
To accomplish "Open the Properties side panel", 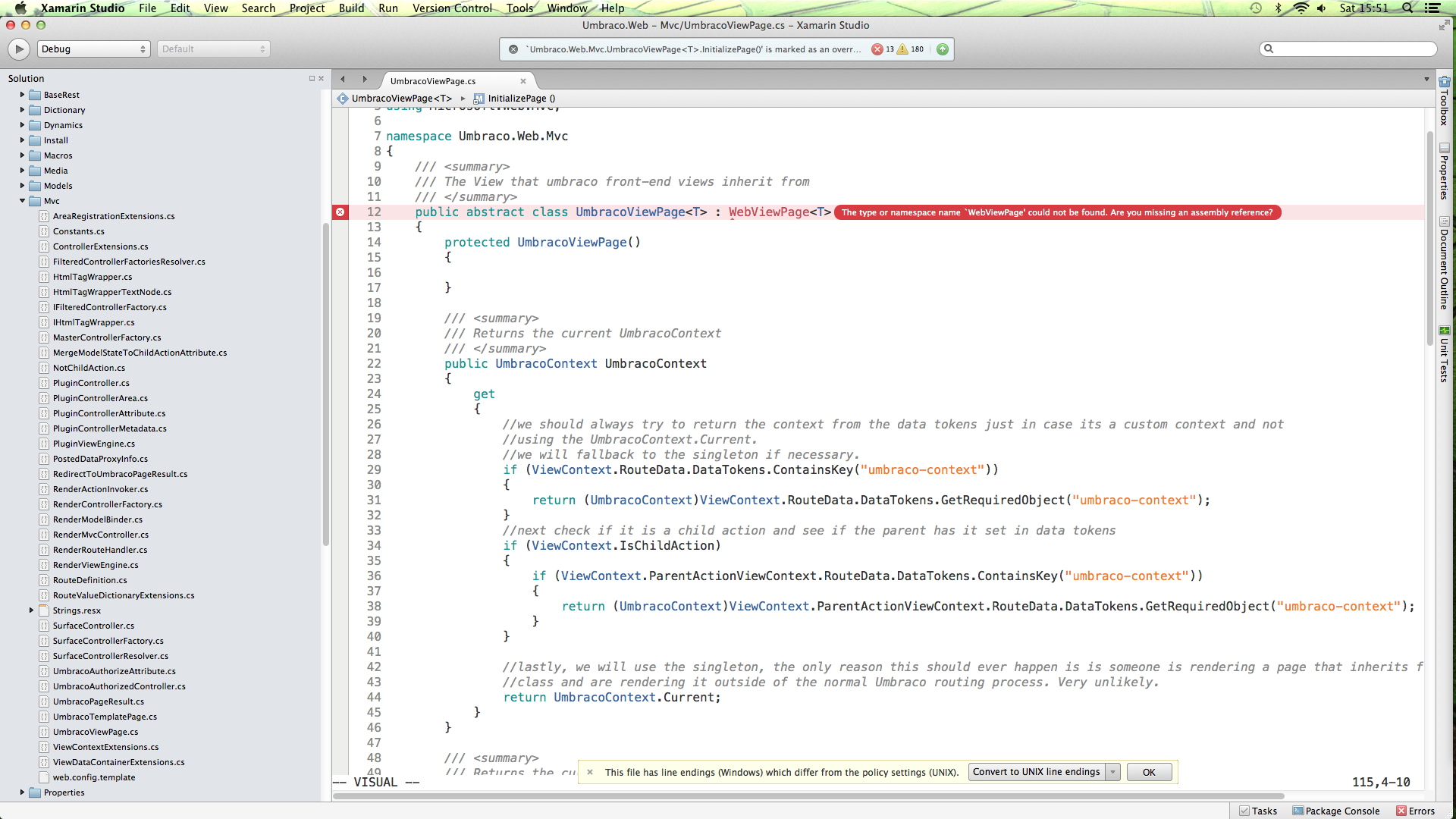I will click(1444, 171).
